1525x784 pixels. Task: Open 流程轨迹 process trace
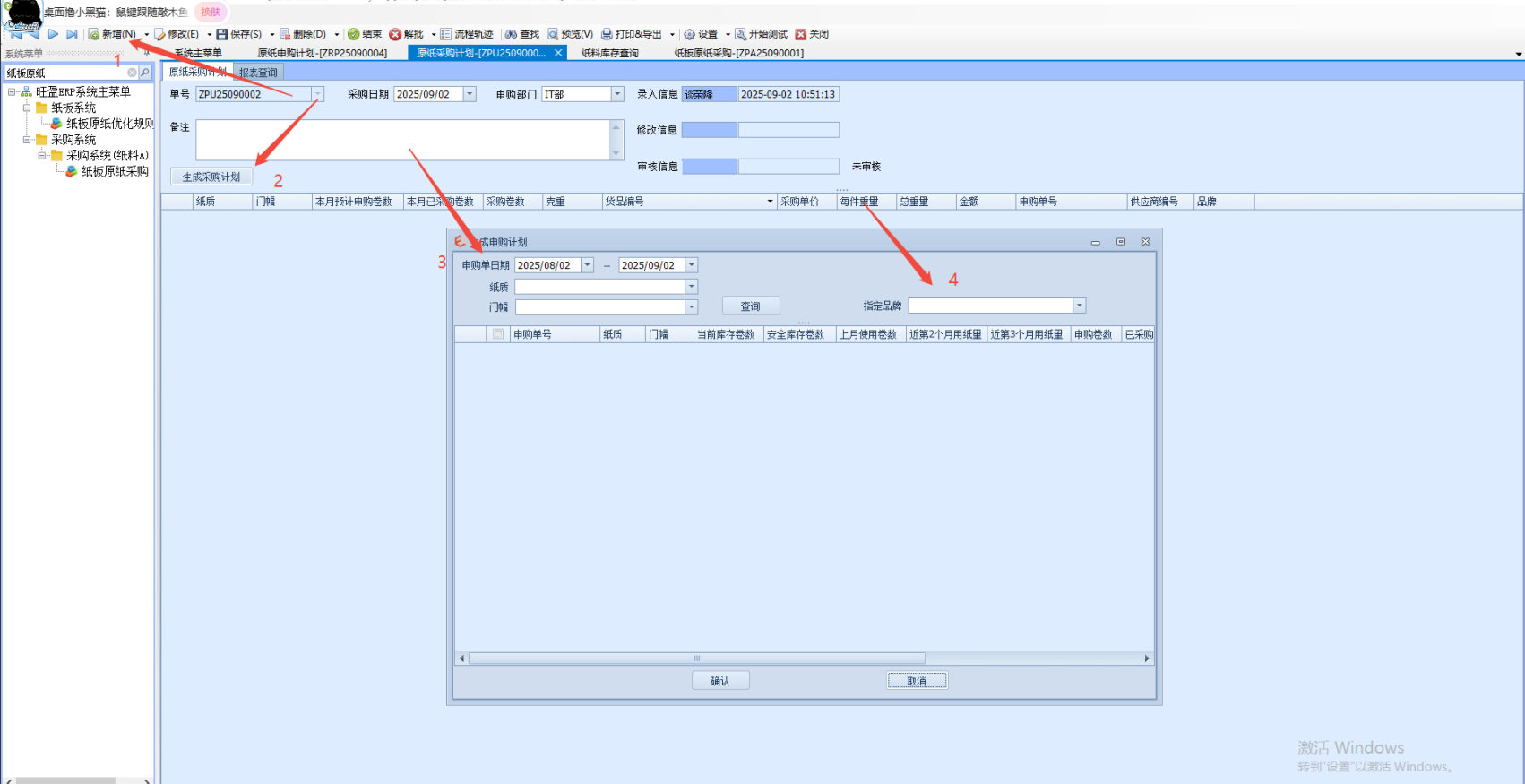pos(467,34)
